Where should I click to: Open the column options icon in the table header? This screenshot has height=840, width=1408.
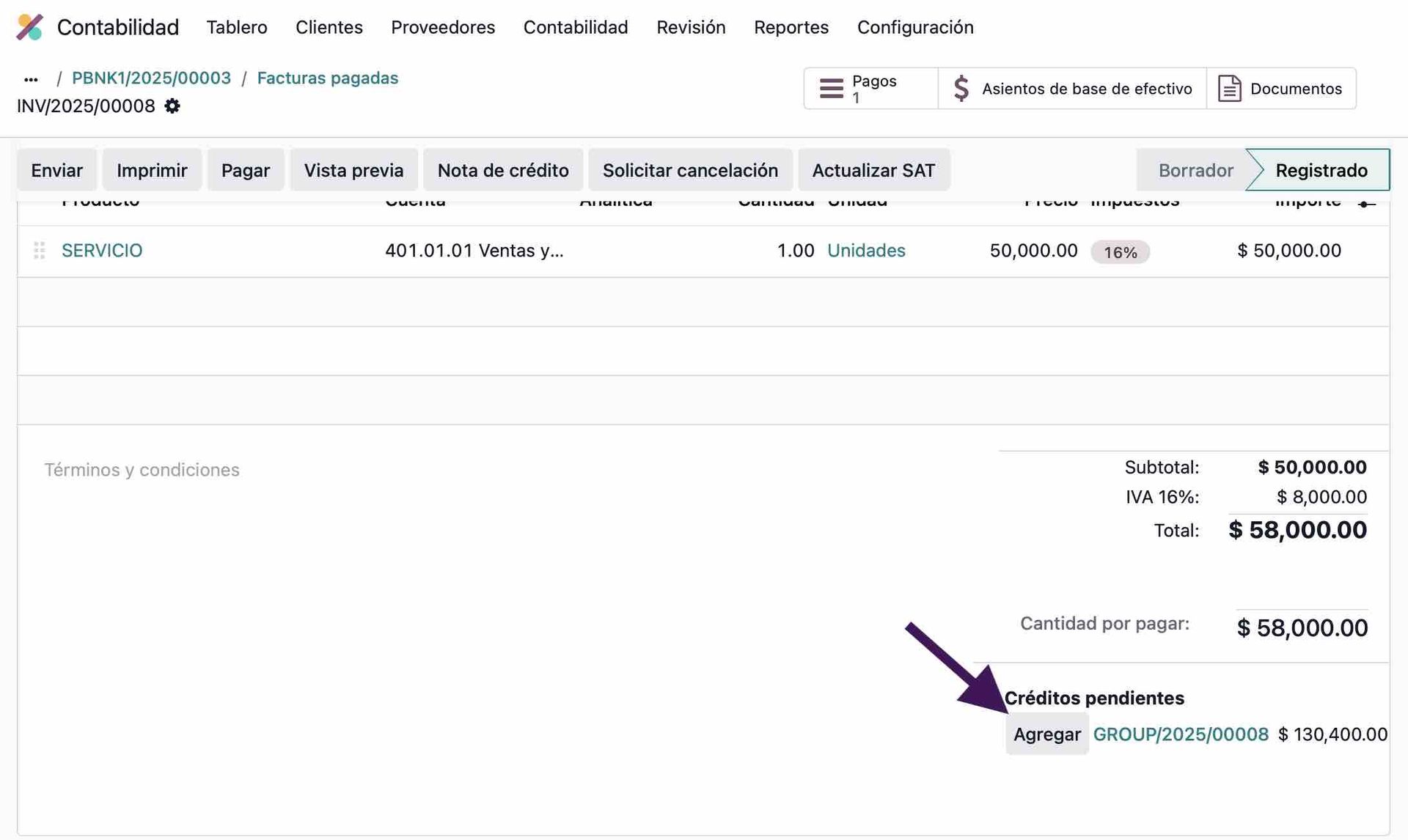click(x=1365, y=204)
